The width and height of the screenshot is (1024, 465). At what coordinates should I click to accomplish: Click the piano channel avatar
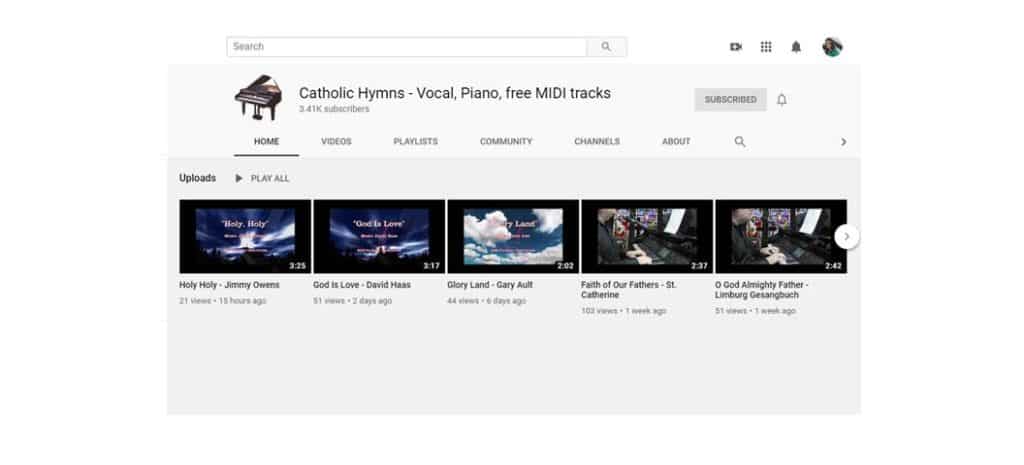(x=259, y=97)
